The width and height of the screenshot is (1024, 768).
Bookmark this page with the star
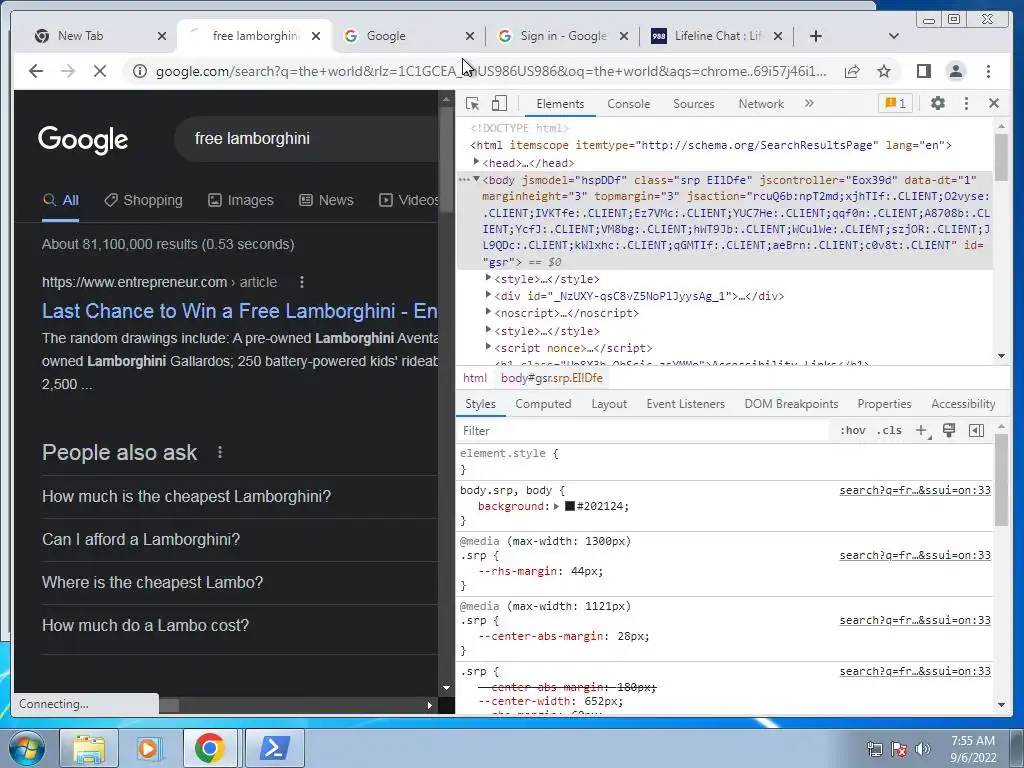coord(884,71)
